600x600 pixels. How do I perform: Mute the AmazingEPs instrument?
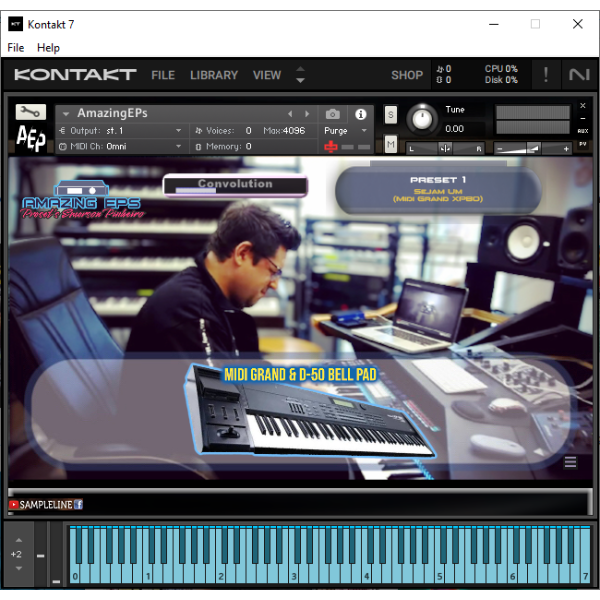(x=390, y=144)
